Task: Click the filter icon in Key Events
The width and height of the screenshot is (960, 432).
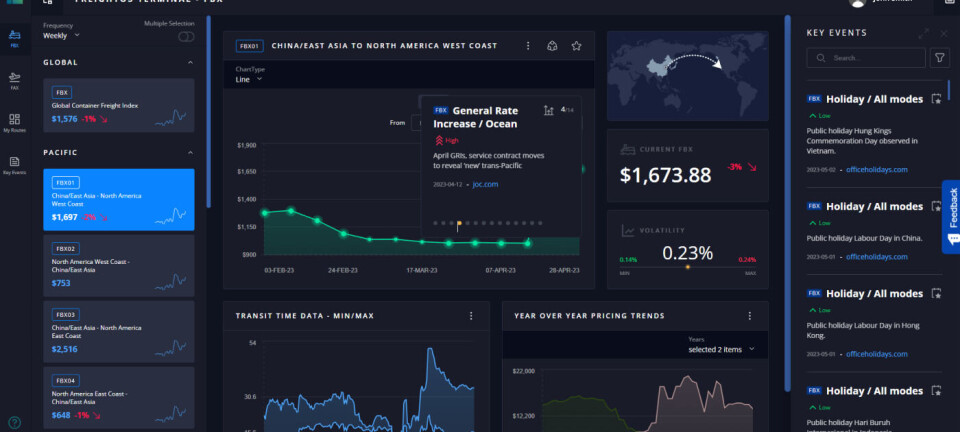Action: (x=939, y=59)
